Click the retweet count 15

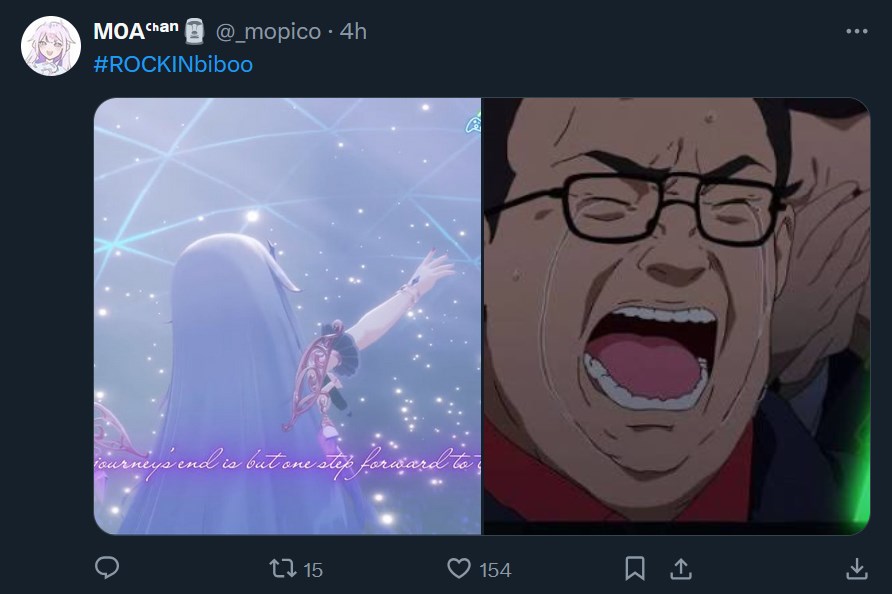pyautogui.click(x=313, y=570)
